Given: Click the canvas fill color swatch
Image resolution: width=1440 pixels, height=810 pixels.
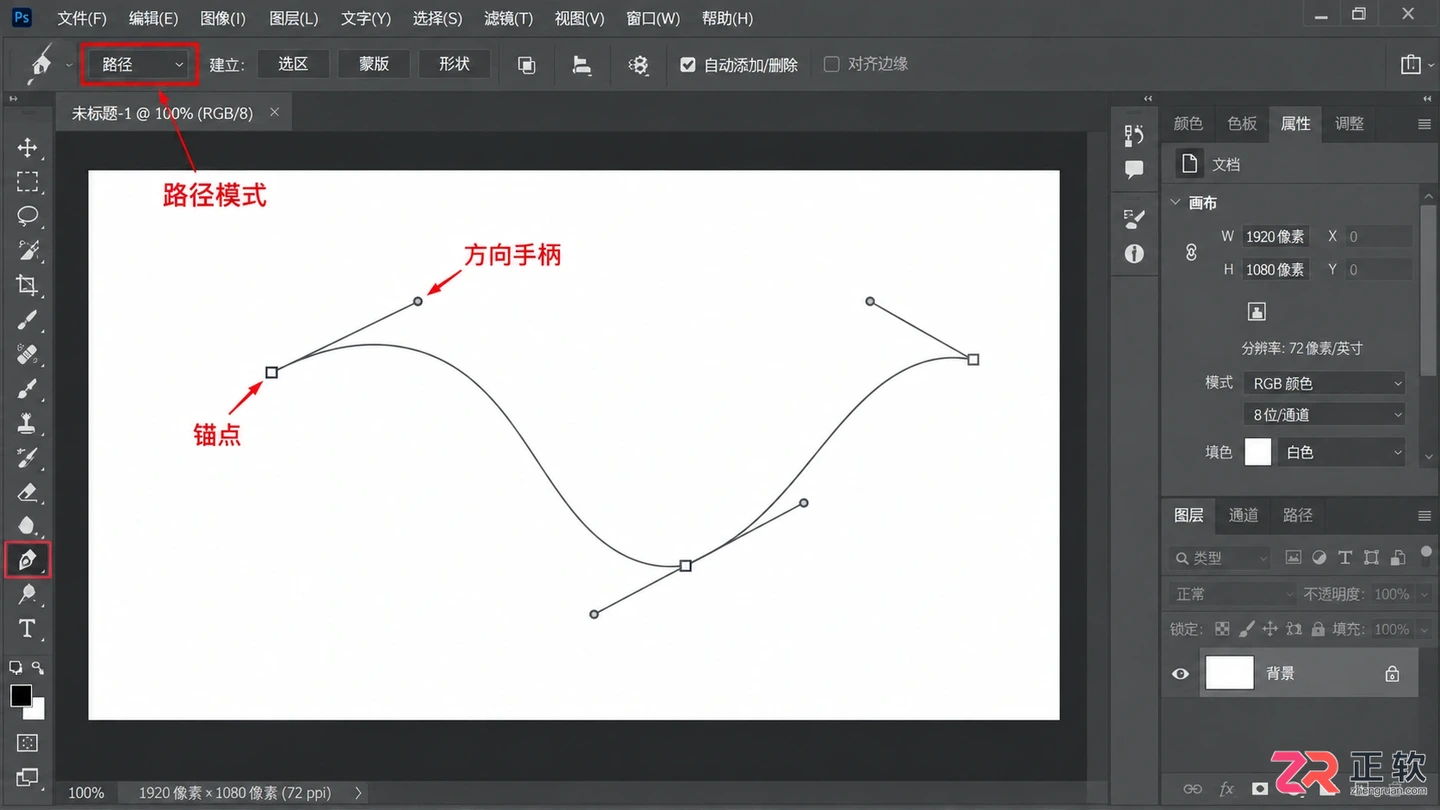Looking at the screenshot, I should (x=1258, y=452).
